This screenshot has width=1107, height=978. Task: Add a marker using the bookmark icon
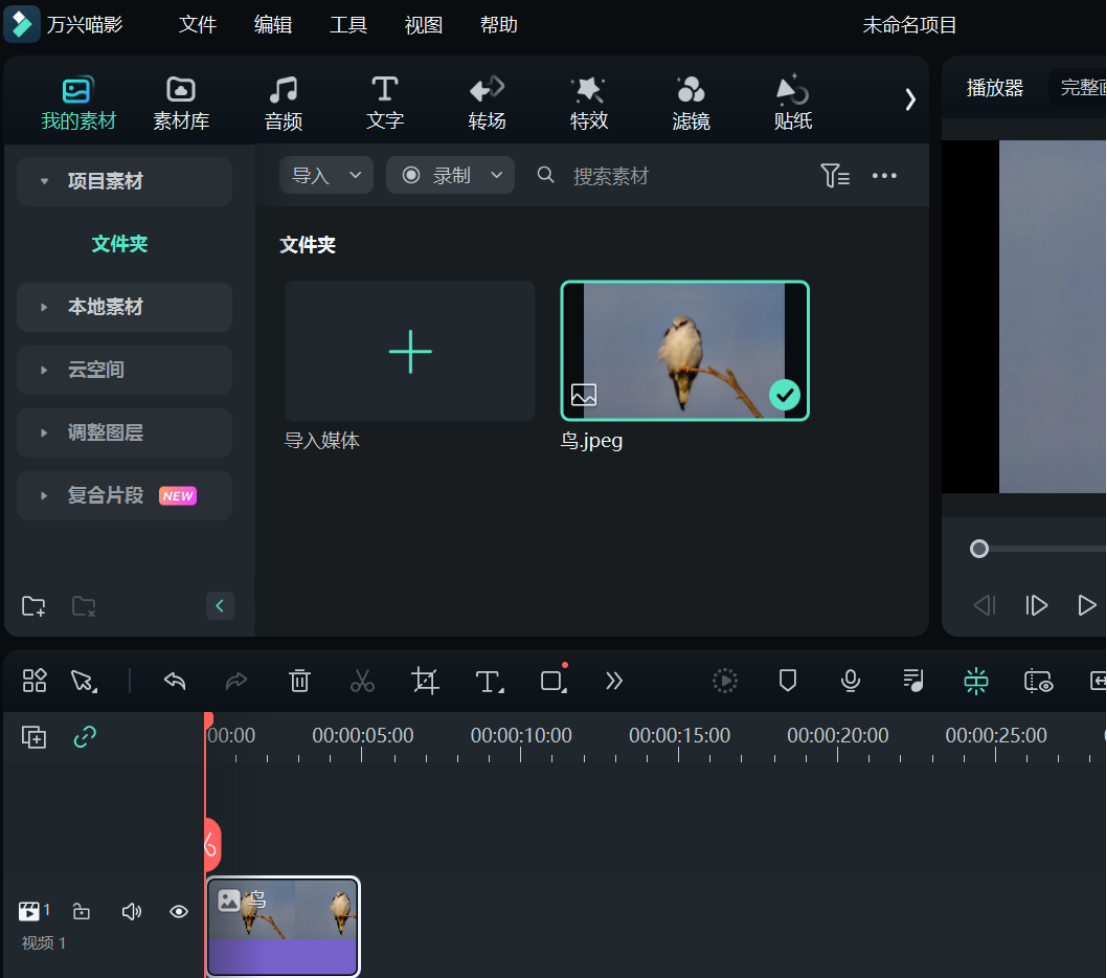(787, 681)
